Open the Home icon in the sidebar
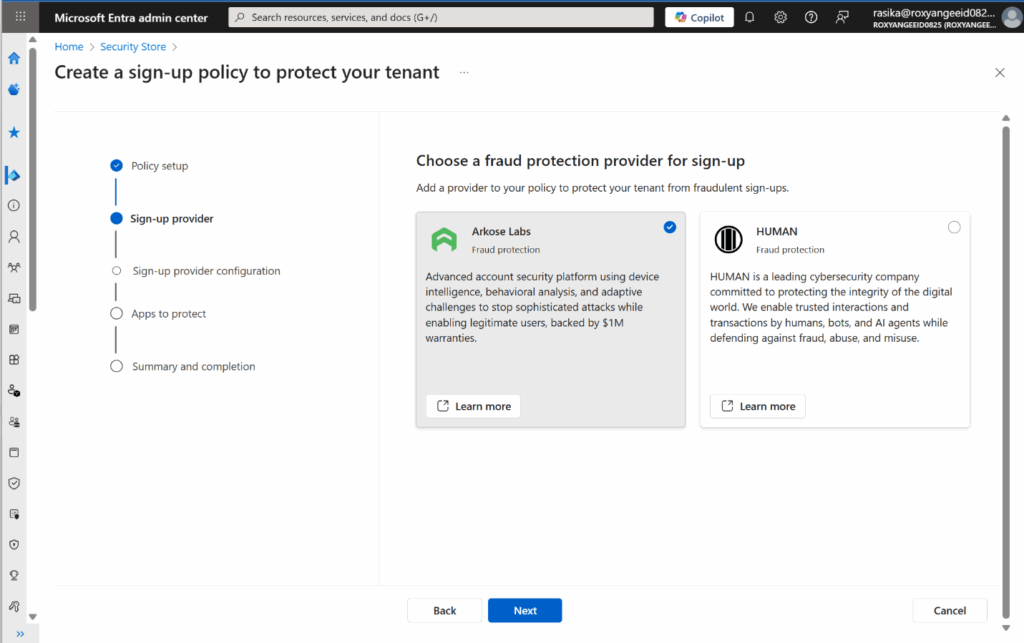1024x643 pixels. pos(13,58)
